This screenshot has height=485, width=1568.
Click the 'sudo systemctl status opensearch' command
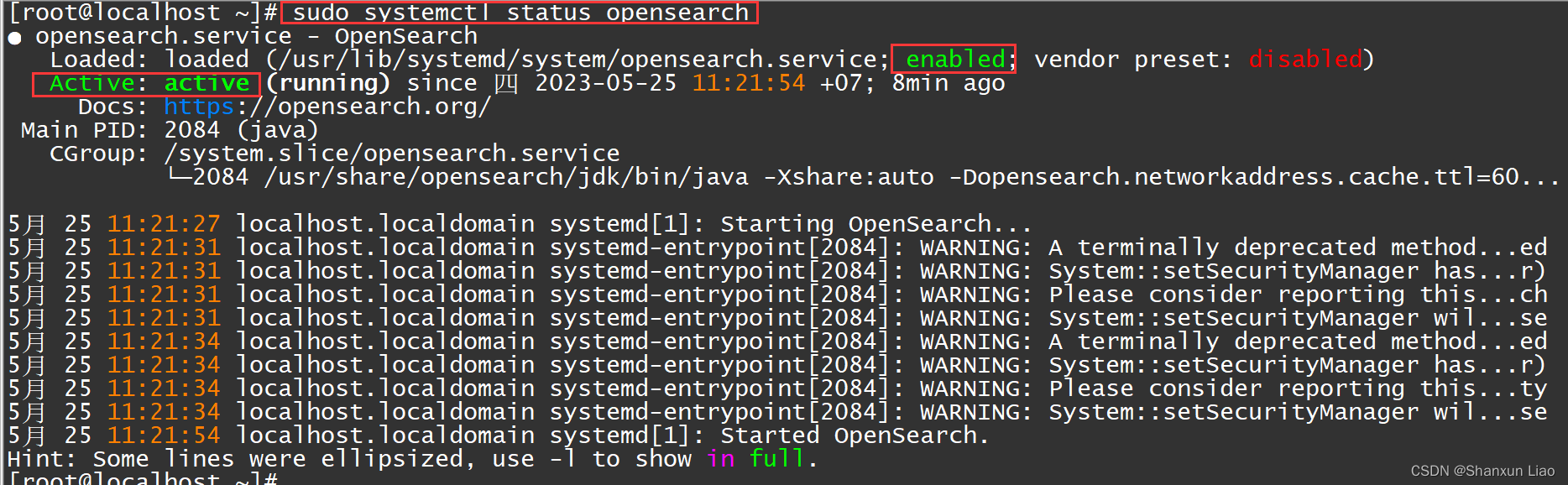pos(520,13)
